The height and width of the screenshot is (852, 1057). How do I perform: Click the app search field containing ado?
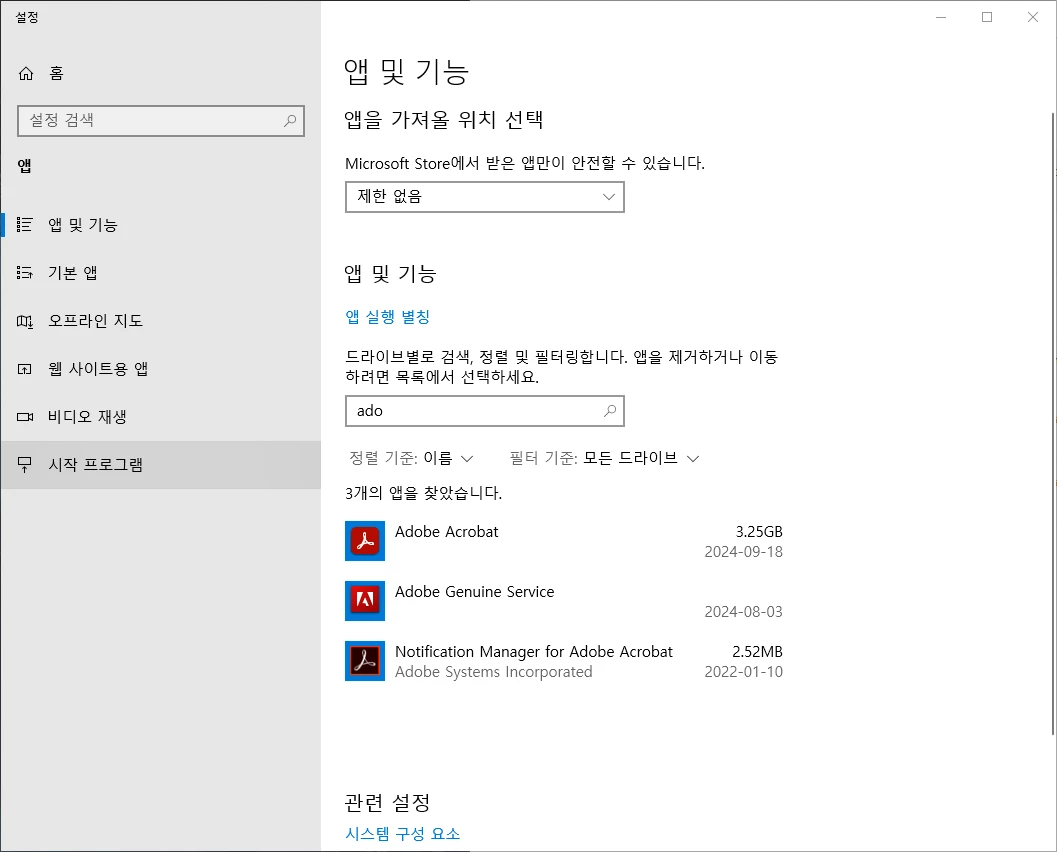(485, 410)
